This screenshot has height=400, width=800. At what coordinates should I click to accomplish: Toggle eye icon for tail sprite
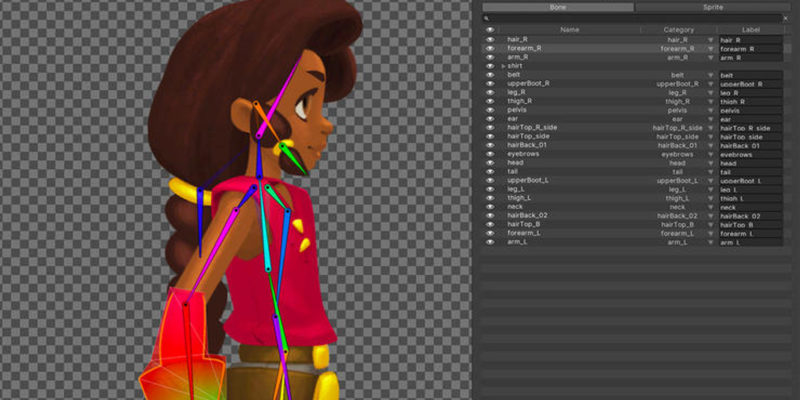point(490,171)
